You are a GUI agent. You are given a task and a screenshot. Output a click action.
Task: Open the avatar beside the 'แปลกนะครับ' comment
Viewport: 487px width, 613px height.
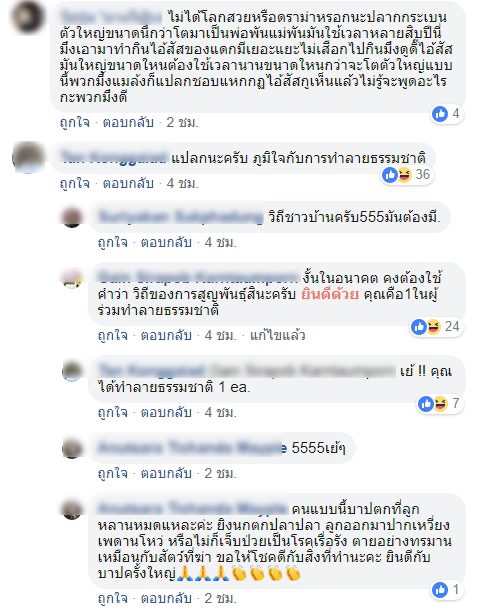tap(29, 158)
